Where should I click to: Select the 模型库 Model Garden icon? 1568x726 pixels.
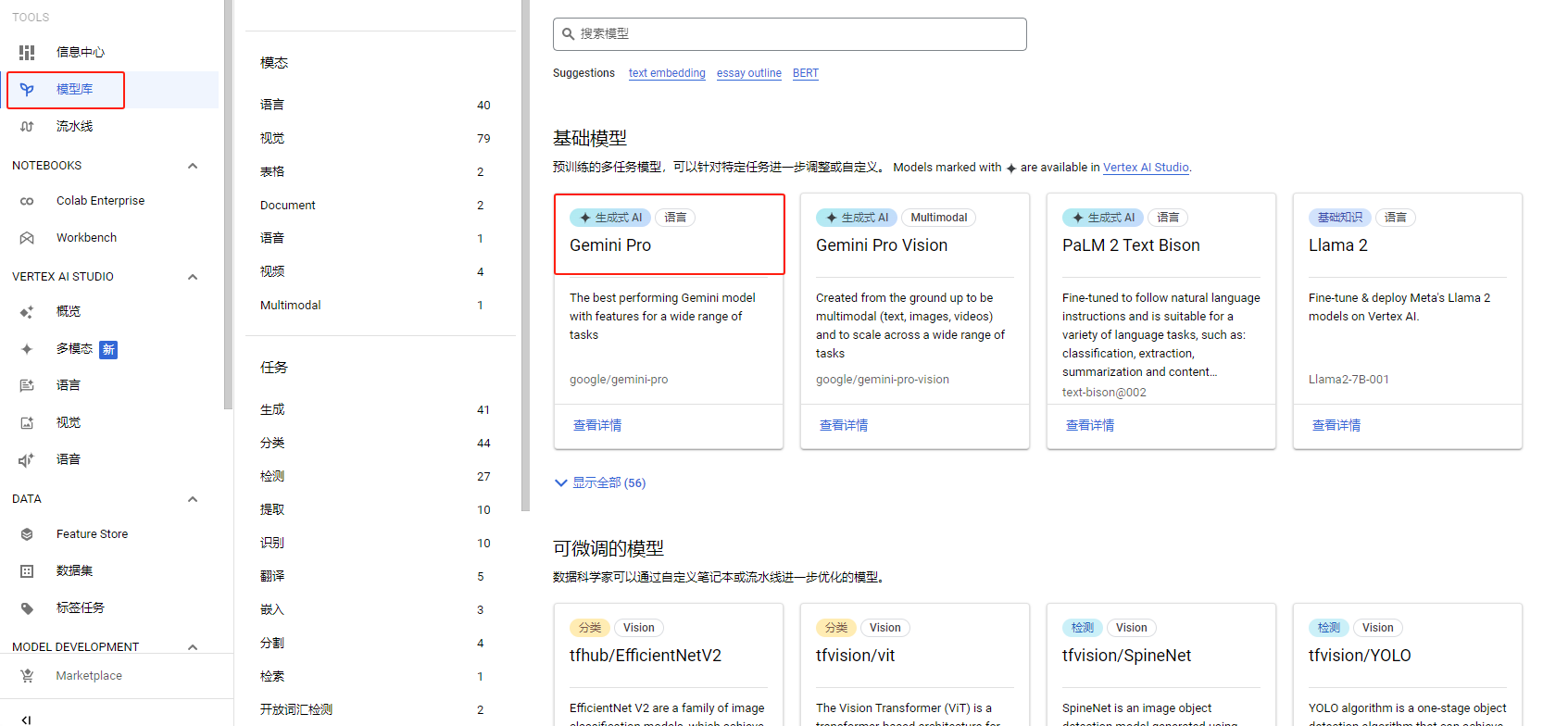[27, 90]
